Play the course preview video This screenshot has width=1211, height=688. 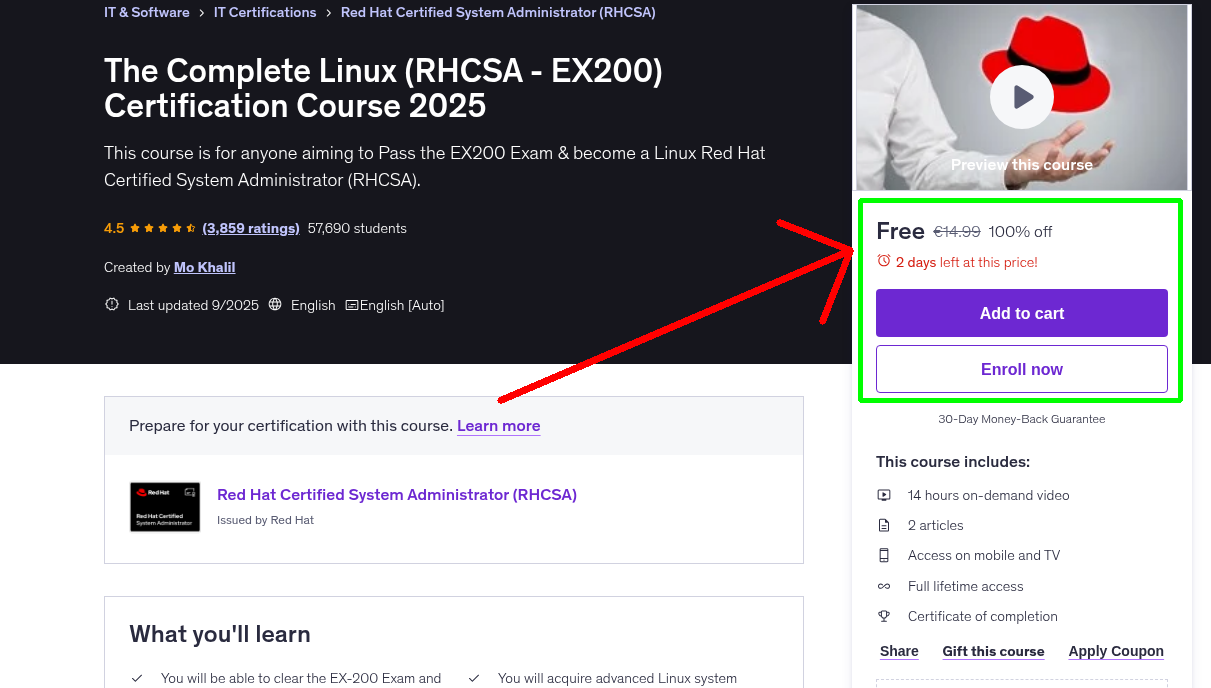click(1021, 96)
